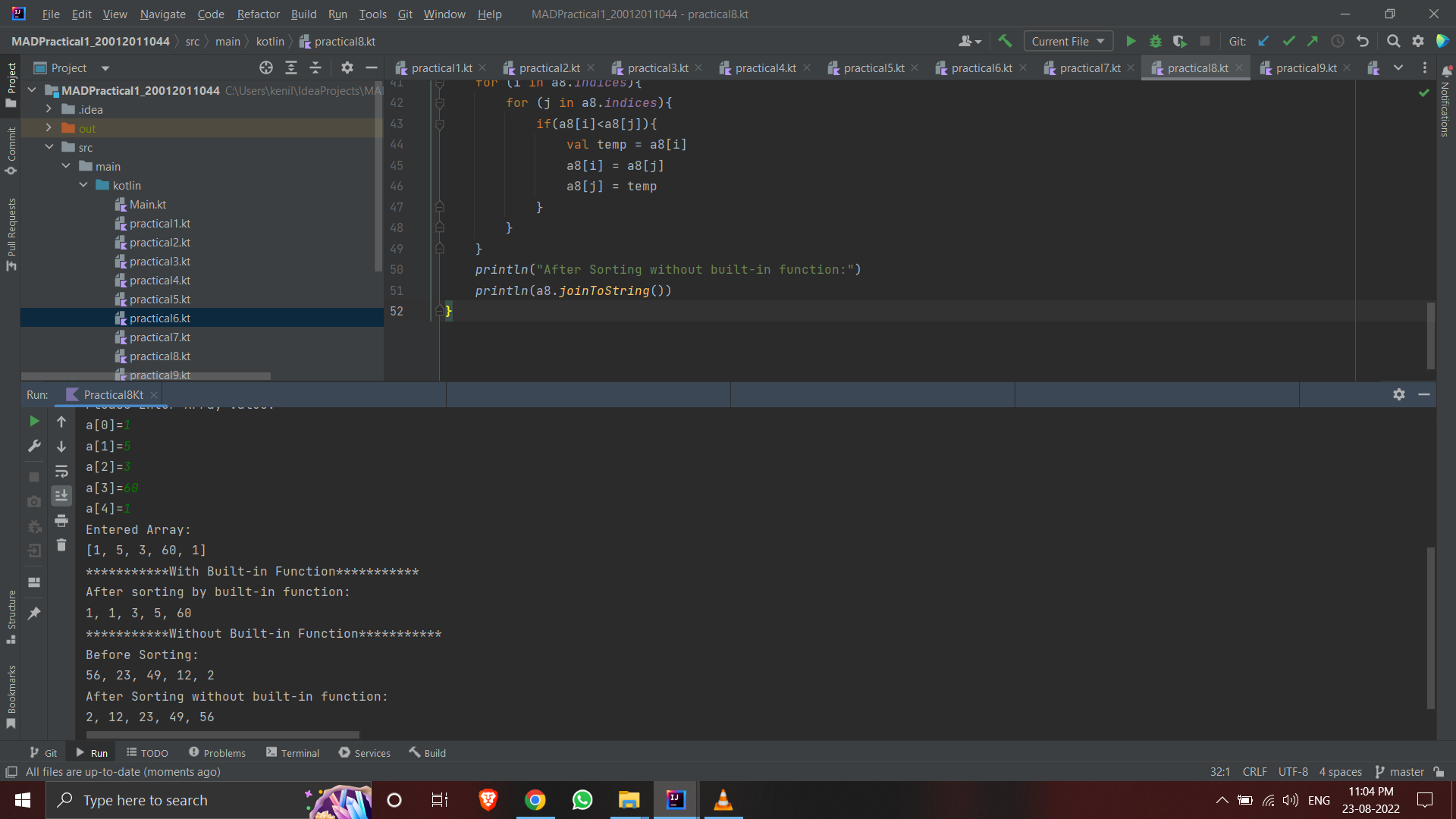The width and height of the screenshot is (1456, 819).
Task: Toggle soft-wrap in the Run console
Action: [61, 472]
